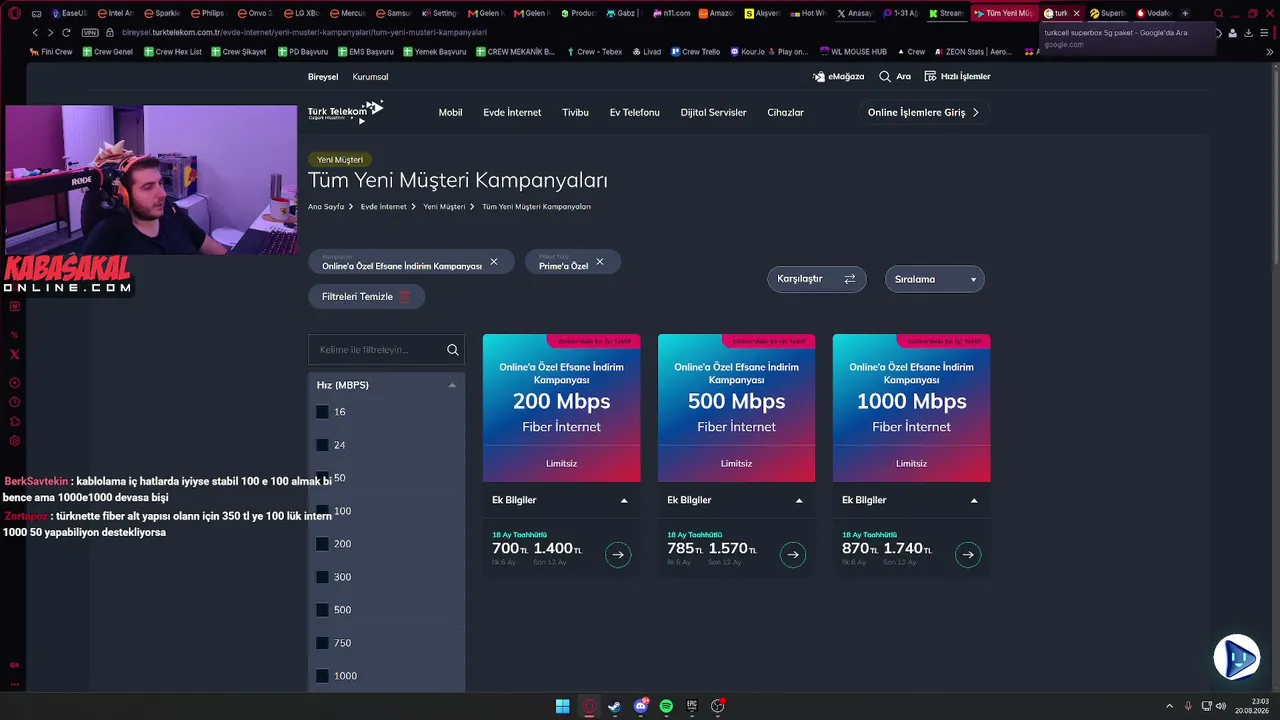The width and height of the screenshot is (1280, 720).
Task: Remove the Prime'a Özel filter chip
Action: coord(600,262)
